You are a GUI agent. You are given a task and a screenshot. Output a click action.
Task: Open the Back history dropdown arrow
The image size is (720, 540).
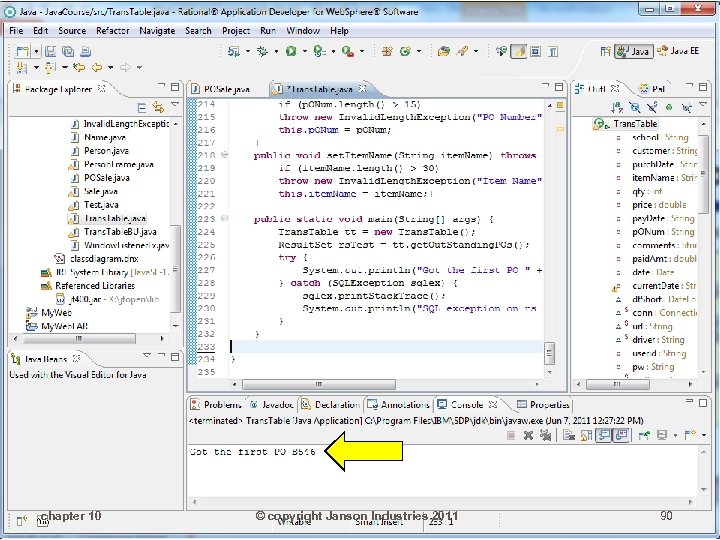111,68
